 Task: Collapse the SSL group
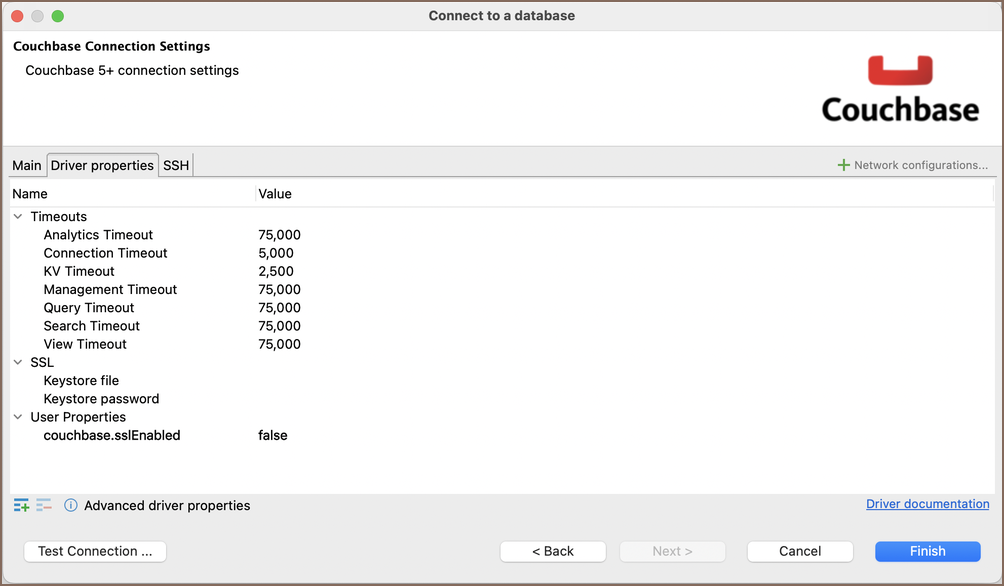pos(18,363)
